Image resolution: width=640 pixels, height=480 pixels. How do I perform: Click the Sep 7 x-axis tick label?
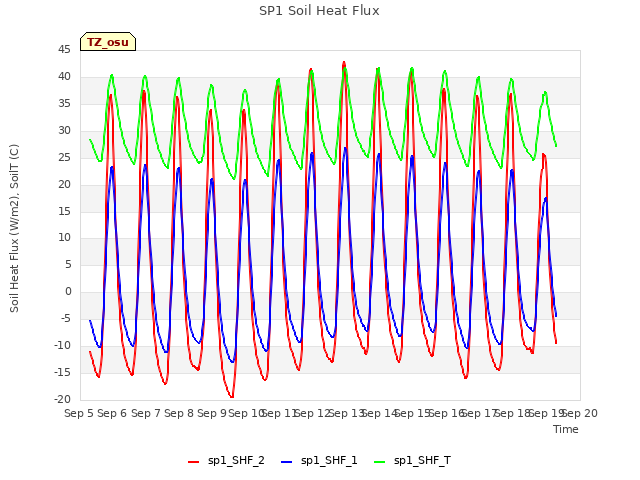tap(146, 413)
